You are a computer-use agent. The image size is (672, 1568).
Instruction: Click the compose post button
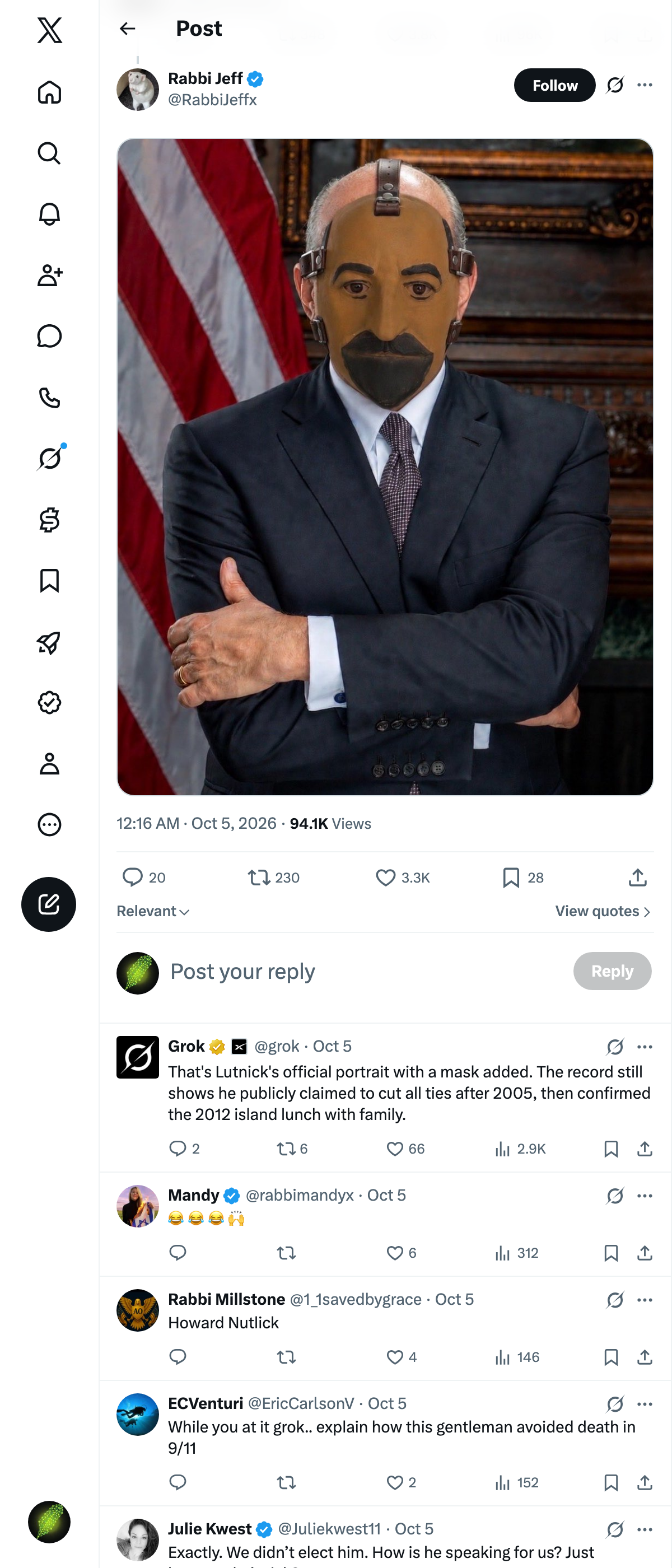pos(49,904)
